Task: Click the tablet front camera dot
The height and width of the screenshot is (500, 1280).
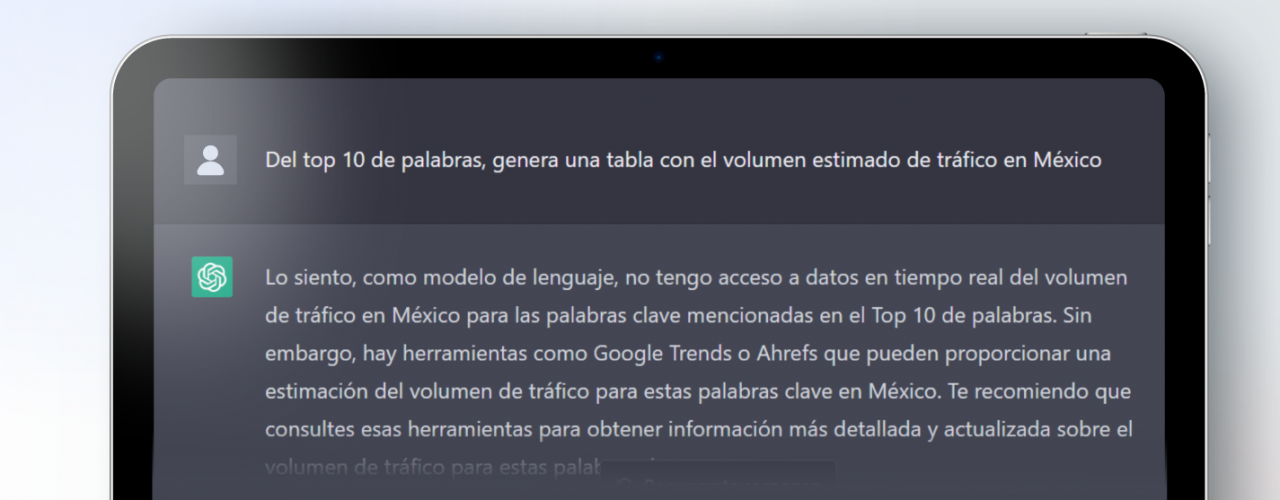Action: click(x=658, y=57)
